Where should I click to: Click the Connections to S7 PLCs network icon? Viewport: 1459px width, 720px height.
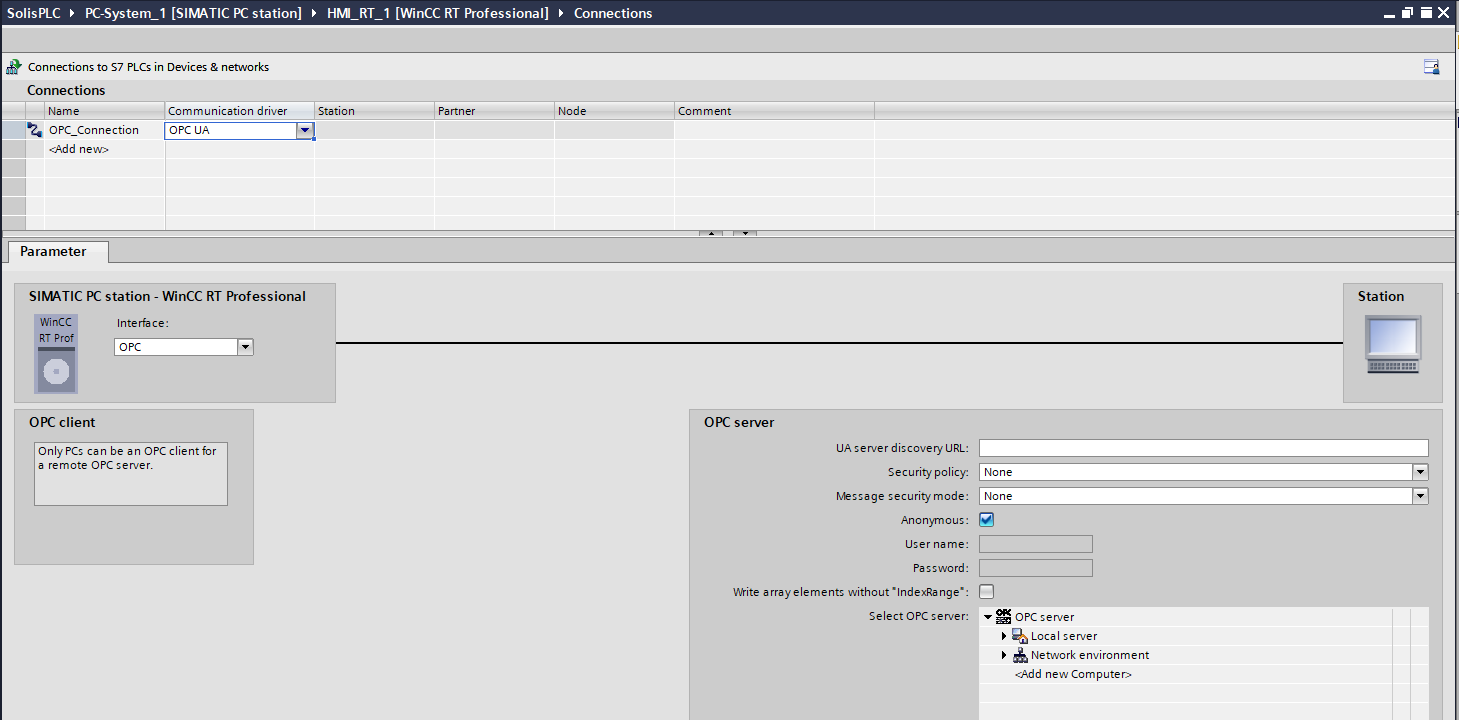[x=14, y=67]
